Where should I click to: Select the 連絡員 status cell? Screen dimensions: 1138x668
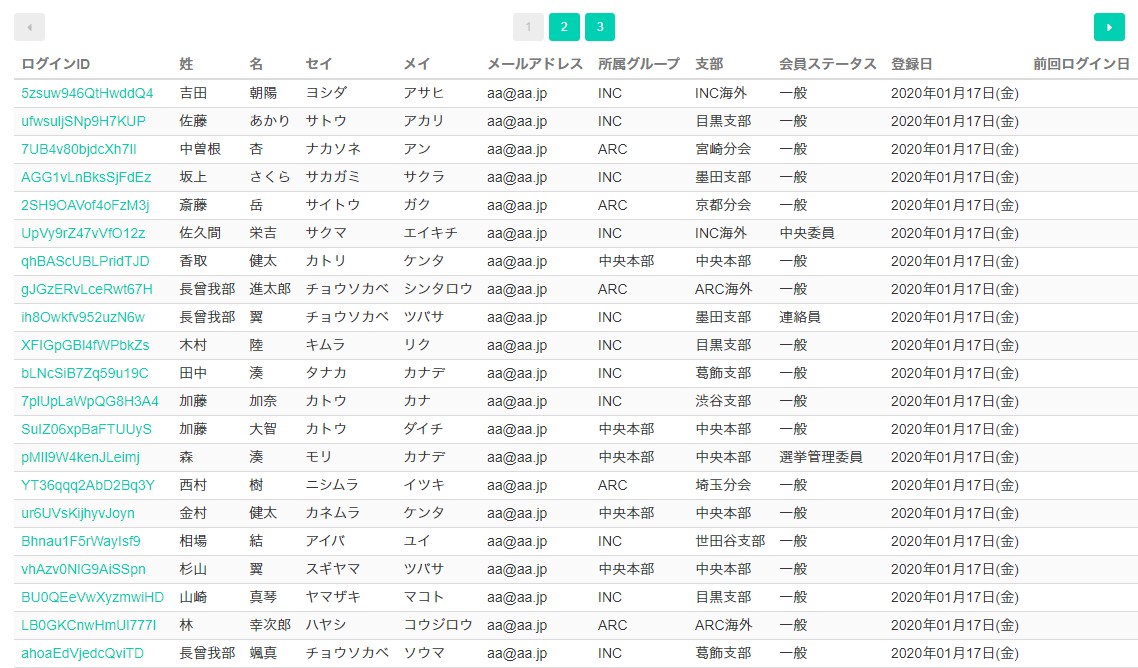coord(800,317)
